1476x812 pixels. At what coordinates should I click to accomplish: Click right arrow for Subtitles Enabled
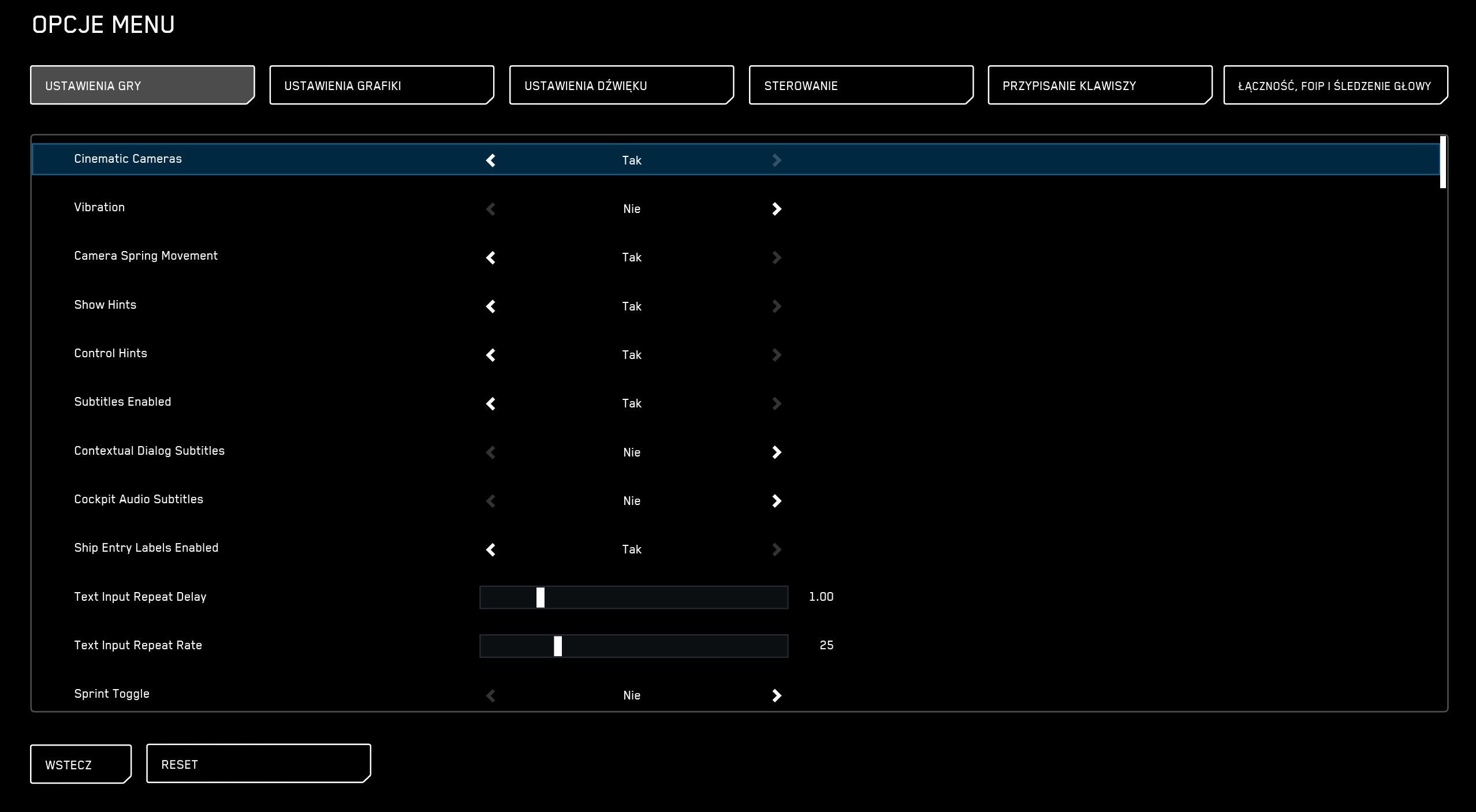point(777,403)
